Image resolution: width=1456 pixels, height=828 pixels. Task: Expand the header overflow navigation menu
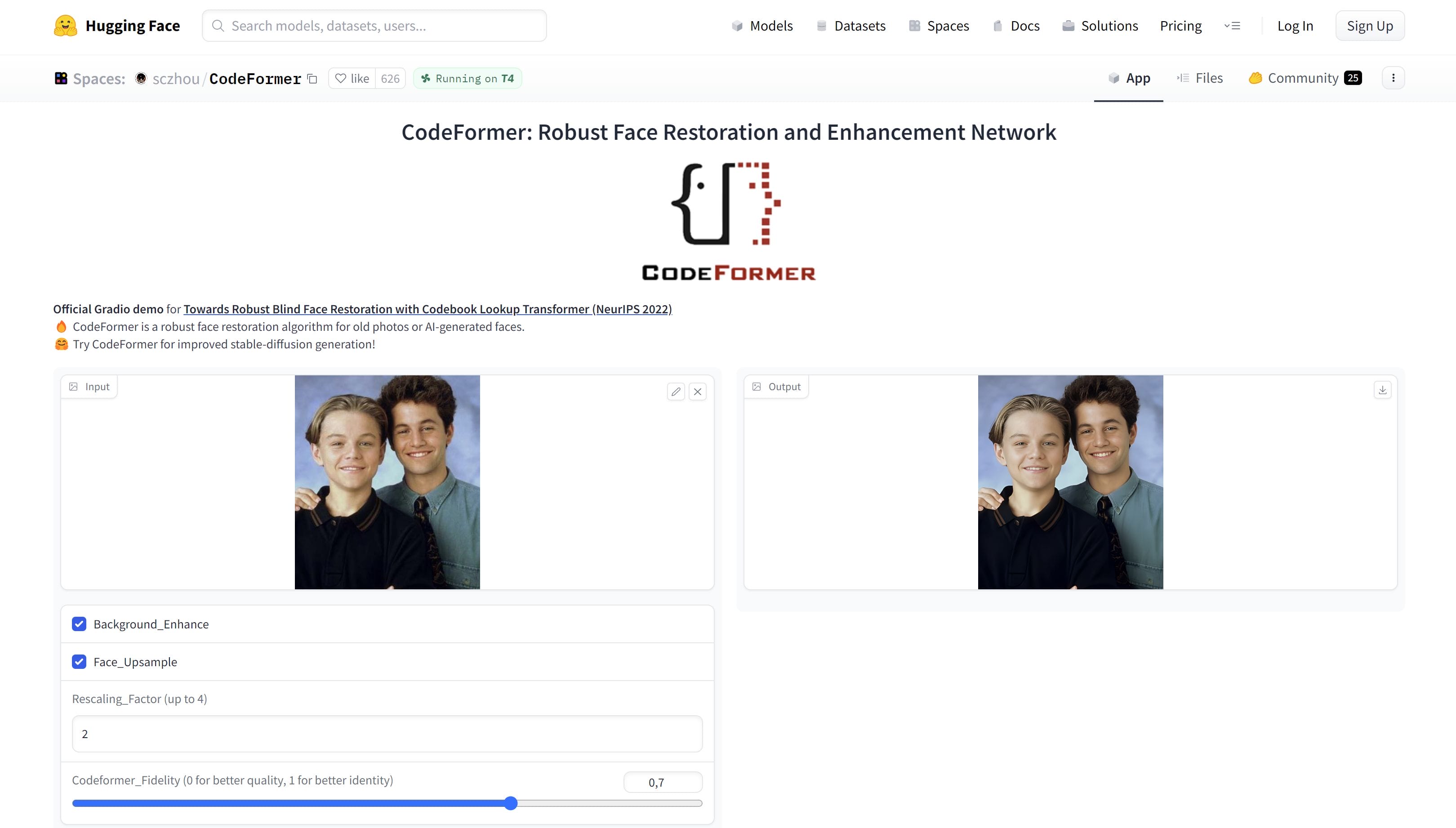point(1232,26)
